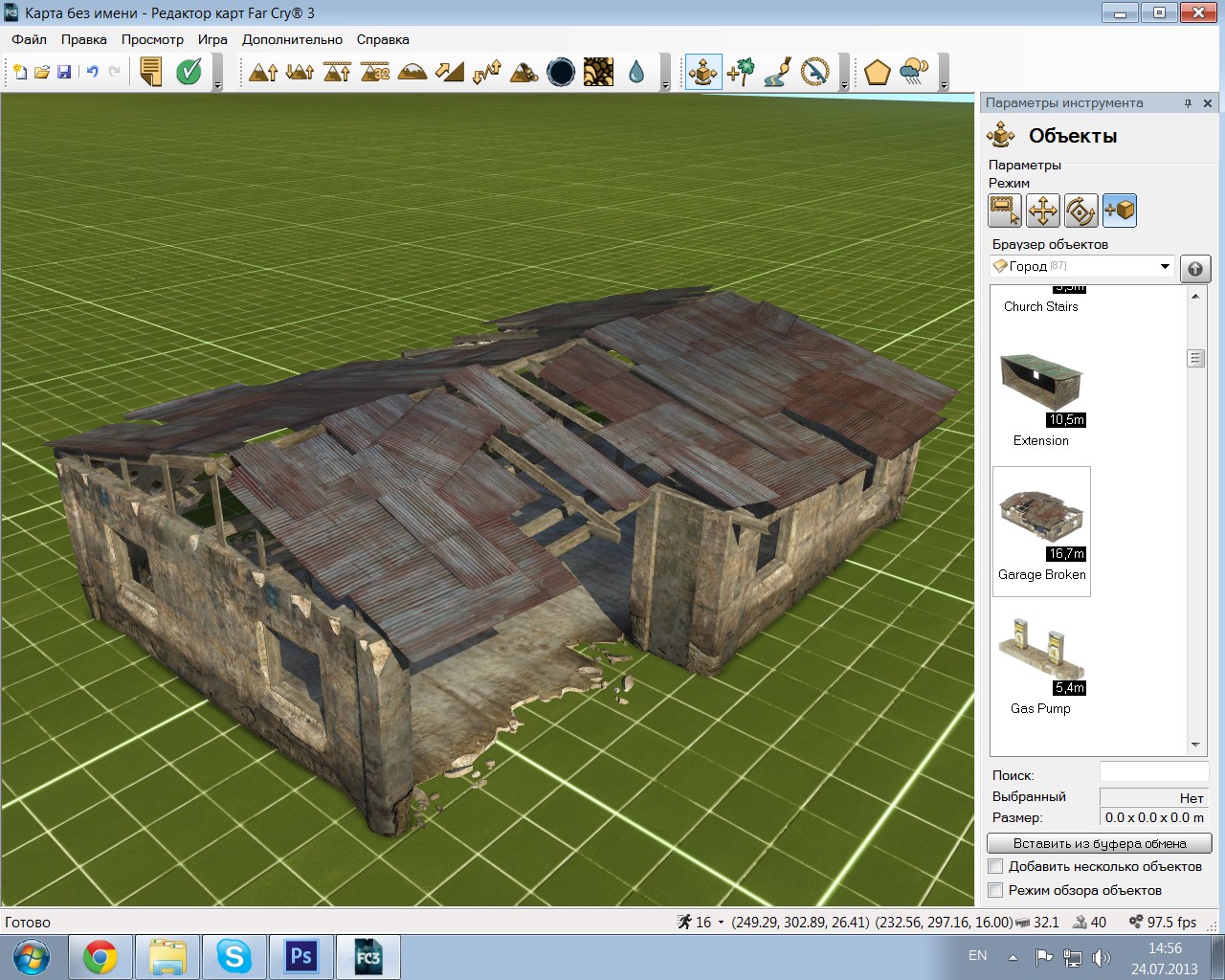Screen dimensions: 1225x980
Task: Save the map with the floppy disk icon
Action: pos(64,72)
